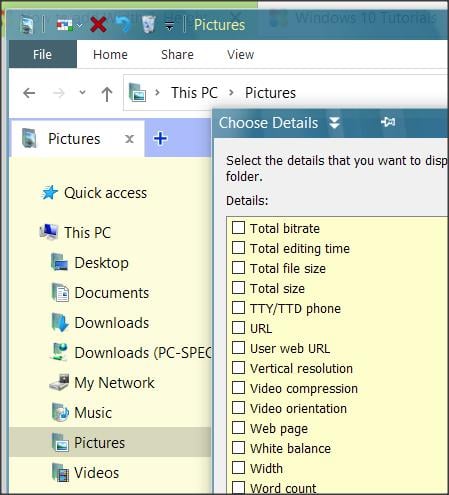Click the blue Undo arrow icon

(x=123, y=25)
